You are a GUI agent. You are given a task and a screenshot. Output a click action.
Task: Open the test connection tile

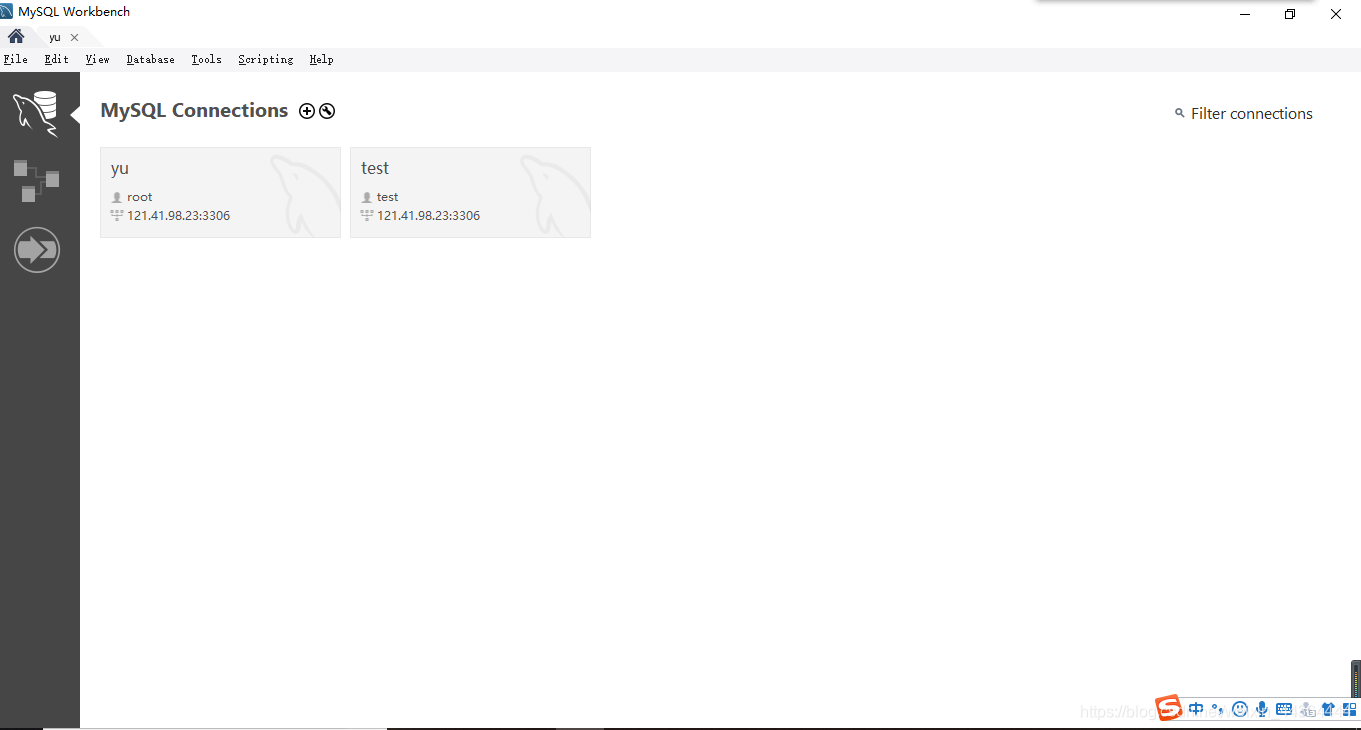coord(470,192)
